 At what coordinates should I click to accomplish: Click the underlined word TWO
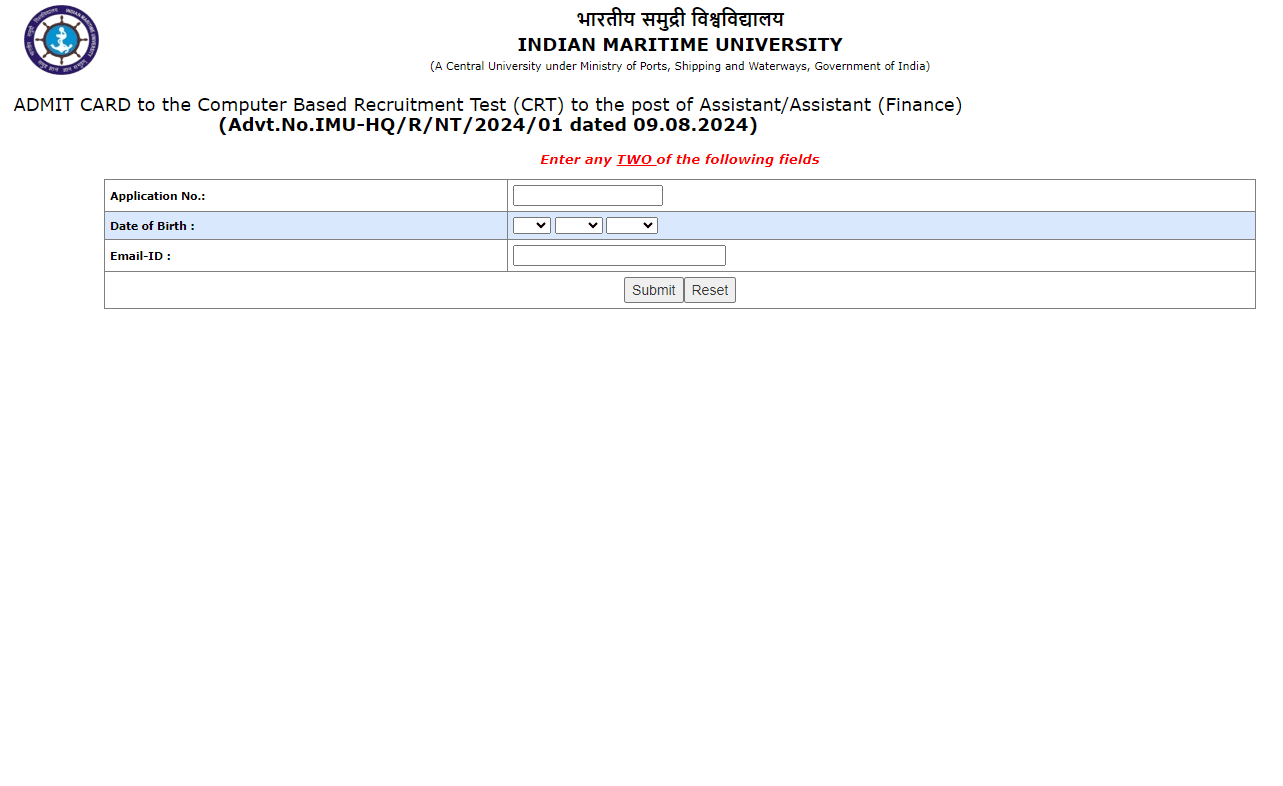[x=634, y=160]
